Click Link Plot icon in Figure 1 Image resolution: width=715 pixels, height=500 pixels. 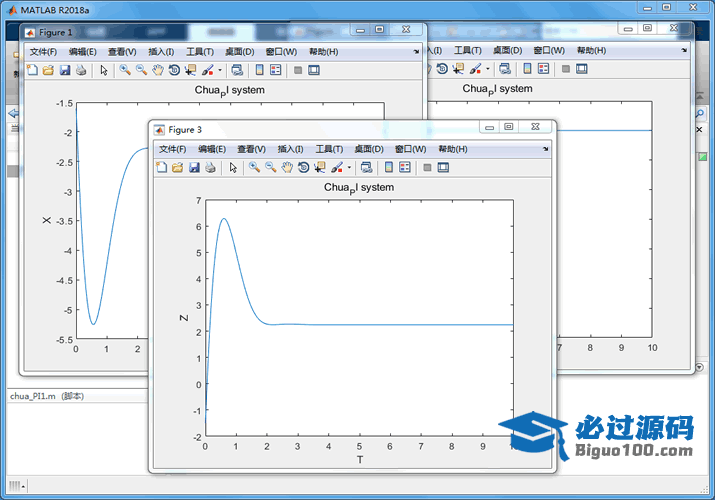[x=237, y=70]
